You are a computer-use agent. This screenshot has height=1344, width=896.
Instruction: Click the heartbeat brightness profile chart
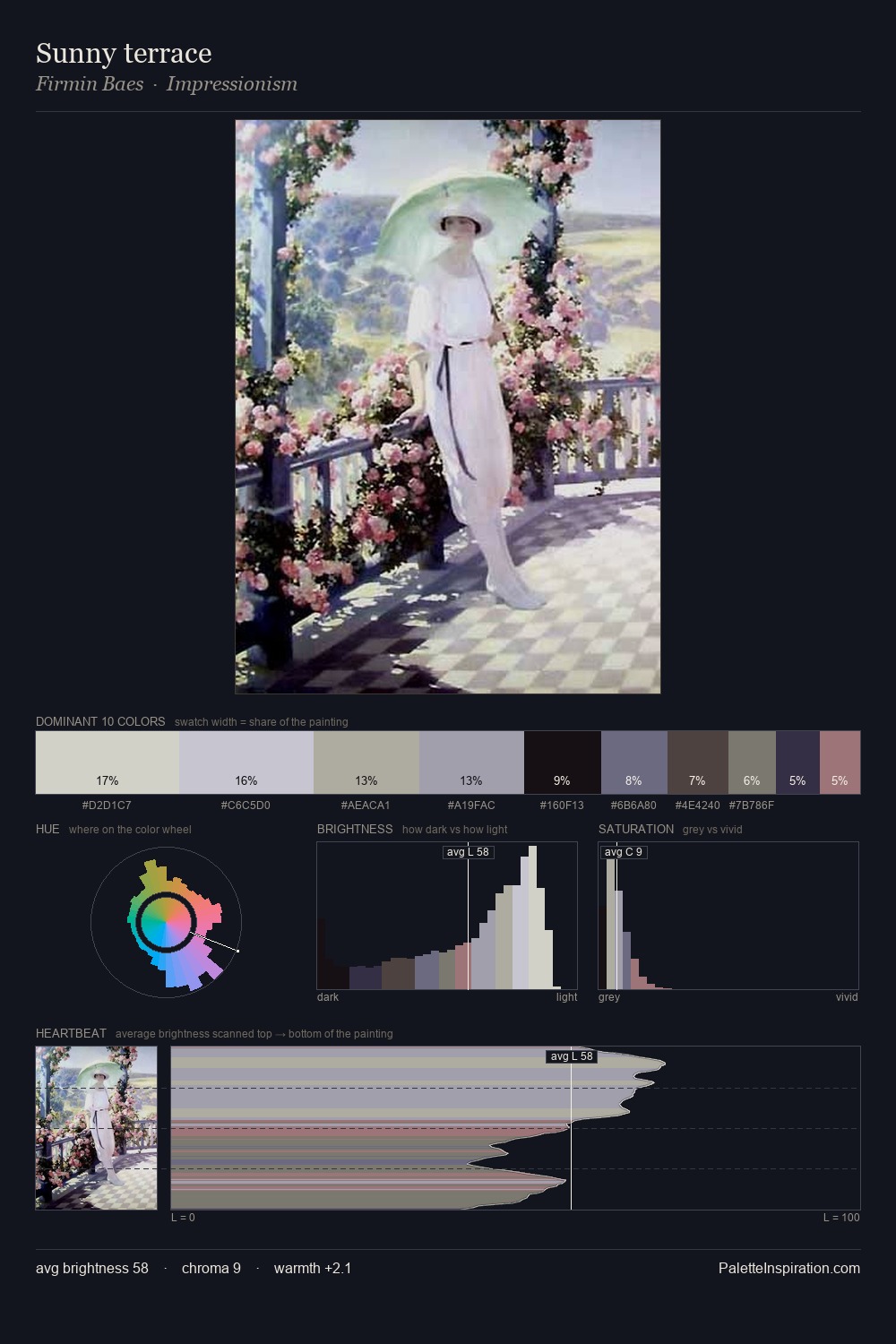515,1127
